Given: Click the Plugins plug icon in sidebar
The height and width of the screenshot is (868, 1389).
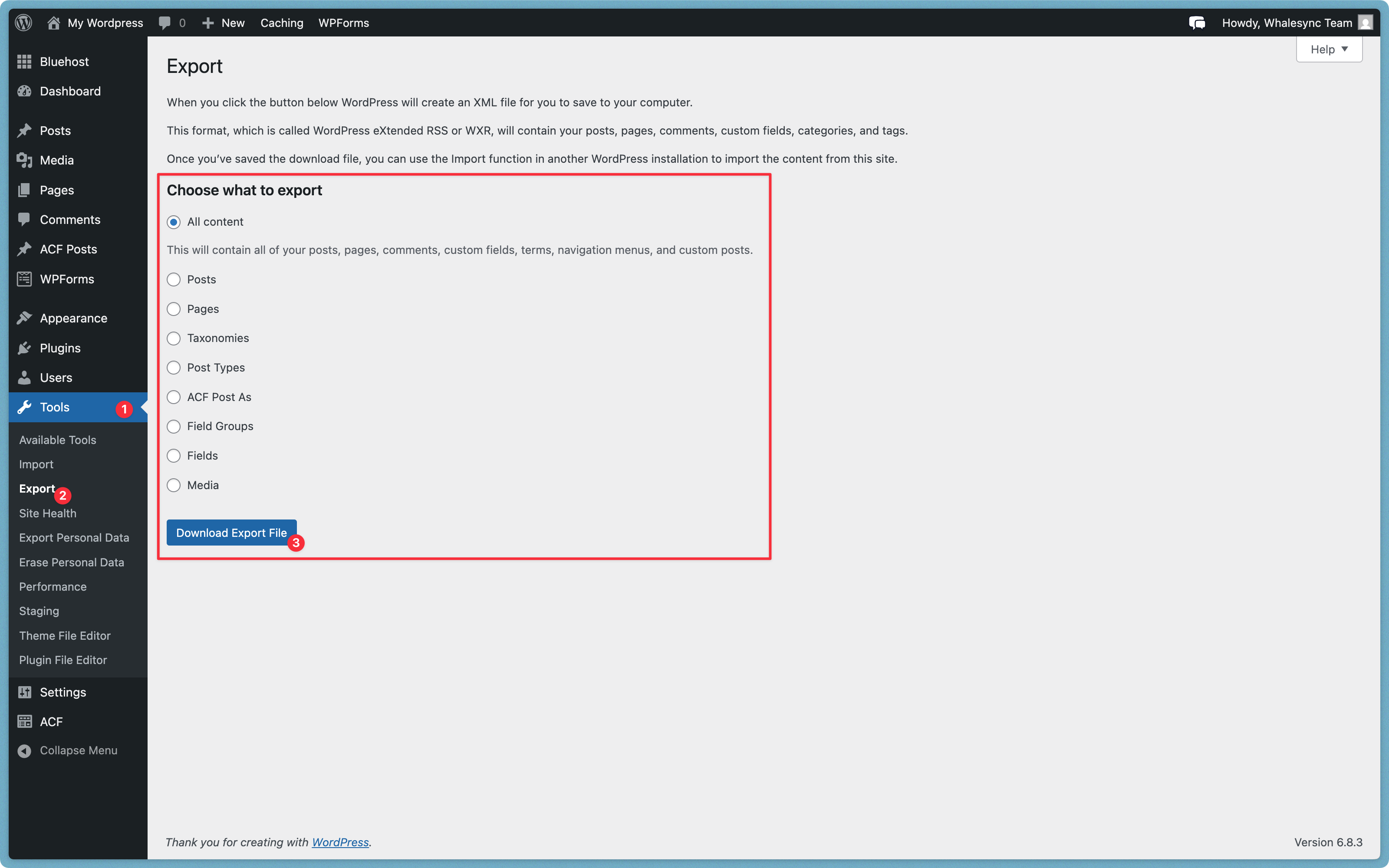Looking at the screenshot, I should pos(24,348).
